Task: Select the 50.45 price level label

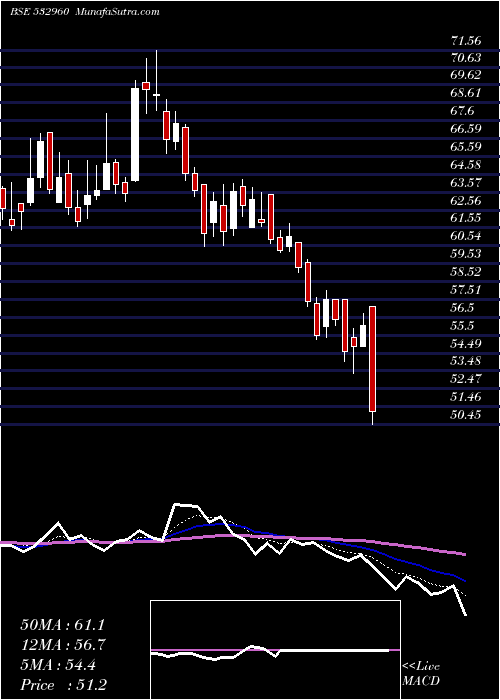Action: [x=466, y=415]
